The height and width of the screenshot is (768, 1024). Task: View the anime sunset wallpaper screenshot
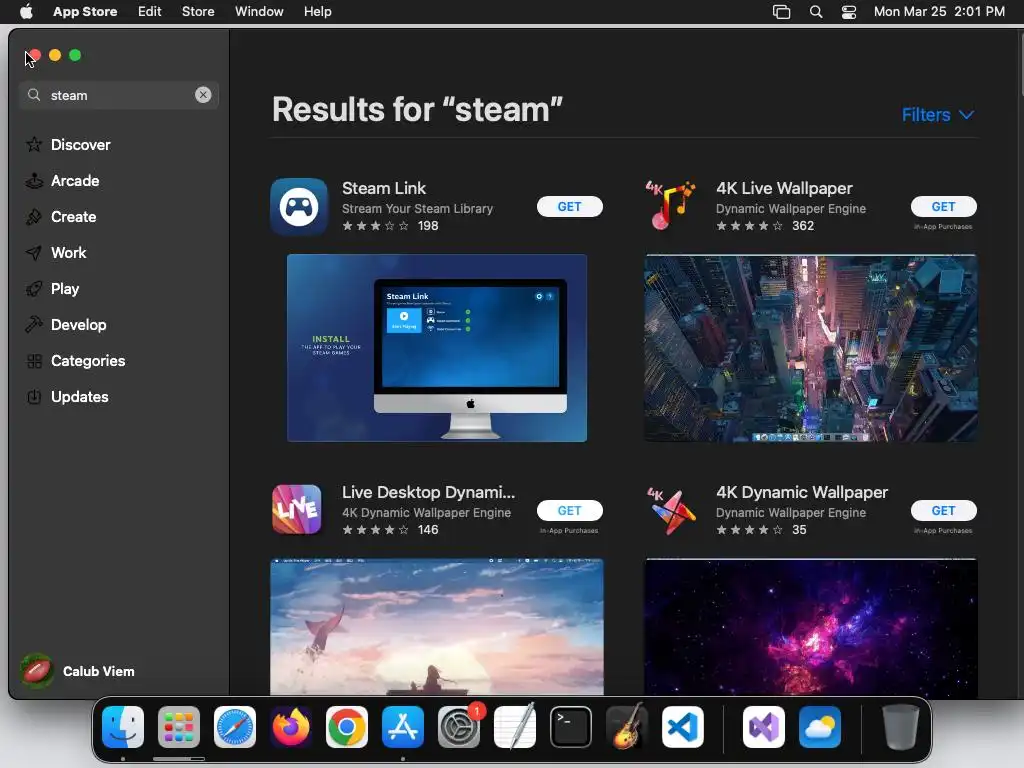tap(437, 627)
